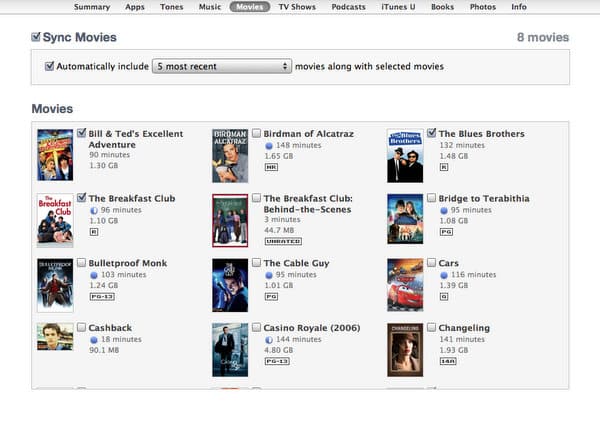This screenshot has height=427, width=600.
Task: Check Casino Royale (2006) movie
Action: pyautogui.click(x=256, y=327)
